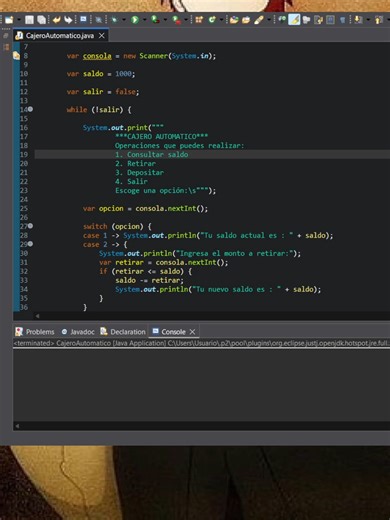The height and width of the screenshot is (520, 390).
Task: Click the underlined 'consola' variable on line 8
Action: (97, 56)
